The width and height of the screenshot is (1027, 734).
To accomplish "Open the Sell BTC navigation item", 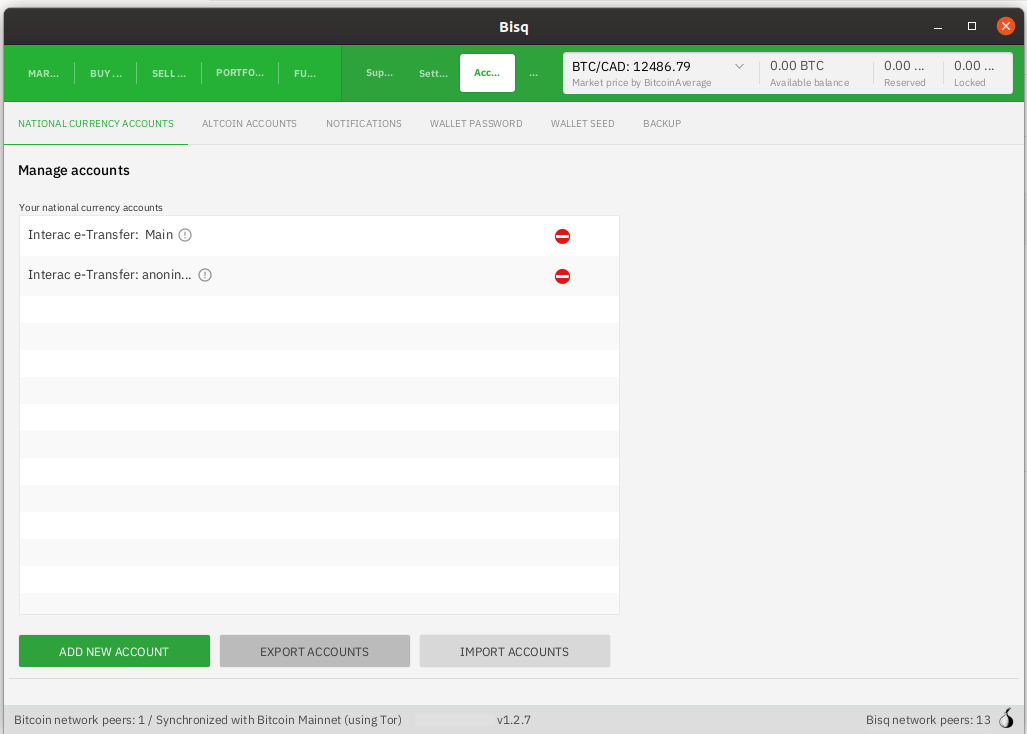I will click(168, 73).
